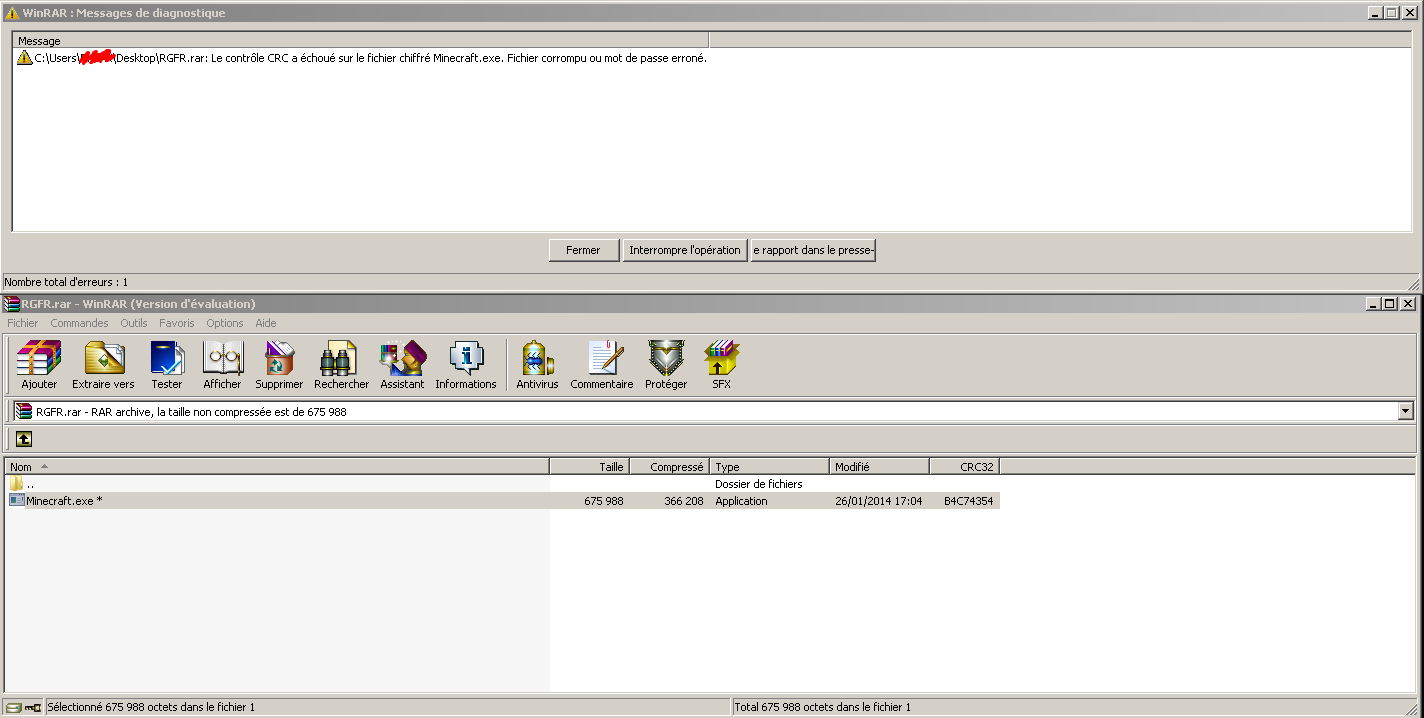Click the Minecraft.exe application icon
This screenshot has height=718, width=1424.
[17, 500]
